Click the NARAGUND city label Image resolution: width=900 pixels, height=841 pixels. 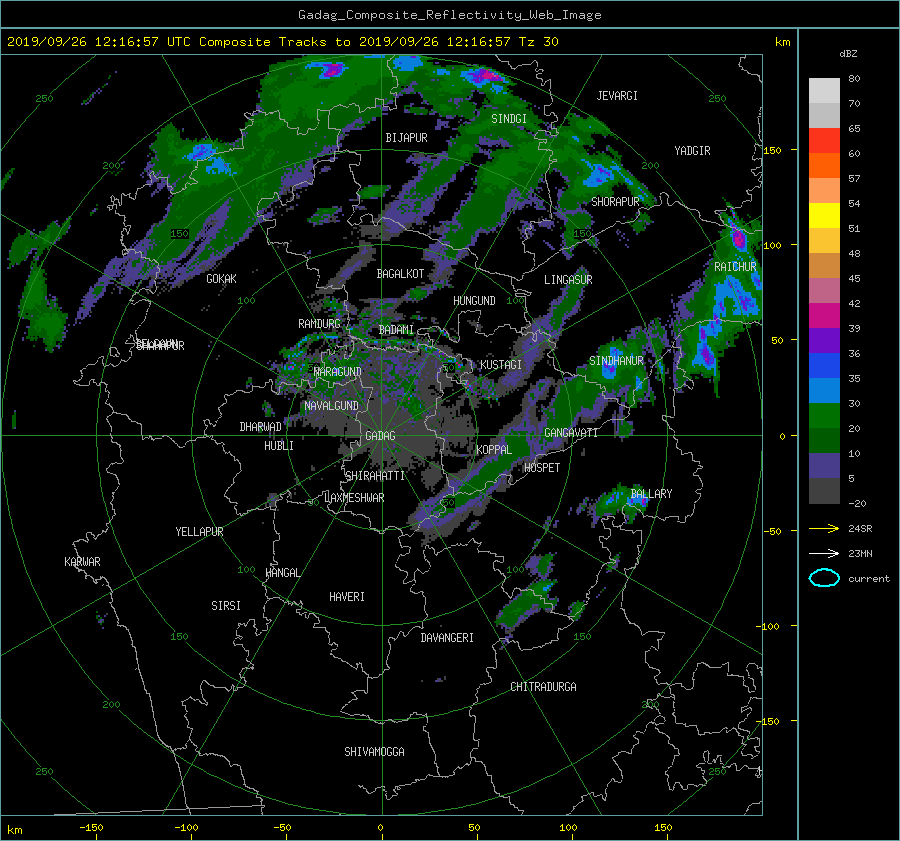(338, 372)
